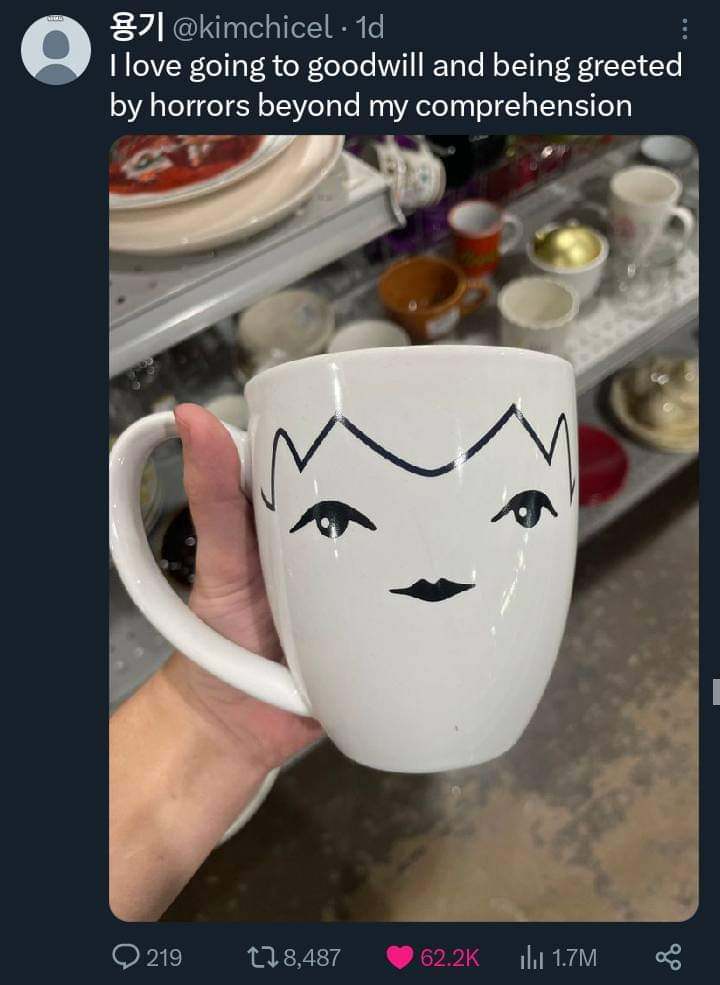The width and height of the screenshot is (720, 985).
Task: Open the default gray profile avatar
Action: [56, 50]
